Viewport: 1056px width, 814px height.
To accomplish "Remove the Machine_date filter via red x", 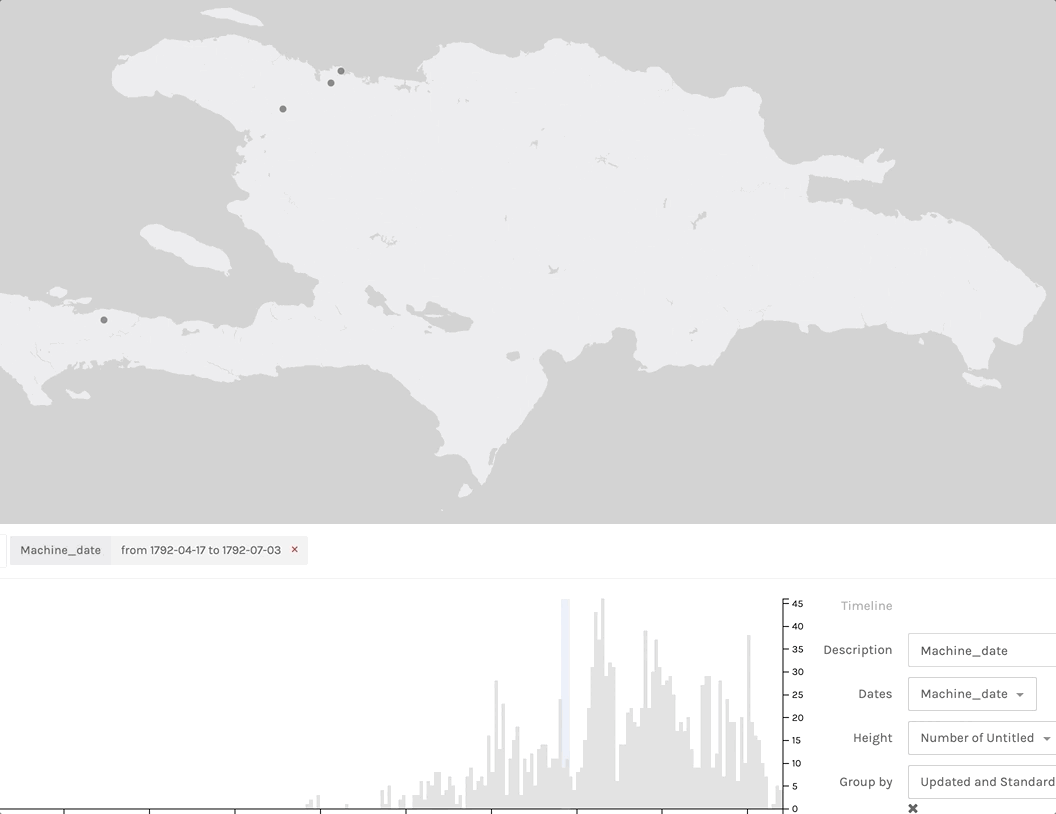I will pyautogui.click(x=294, y=549).
